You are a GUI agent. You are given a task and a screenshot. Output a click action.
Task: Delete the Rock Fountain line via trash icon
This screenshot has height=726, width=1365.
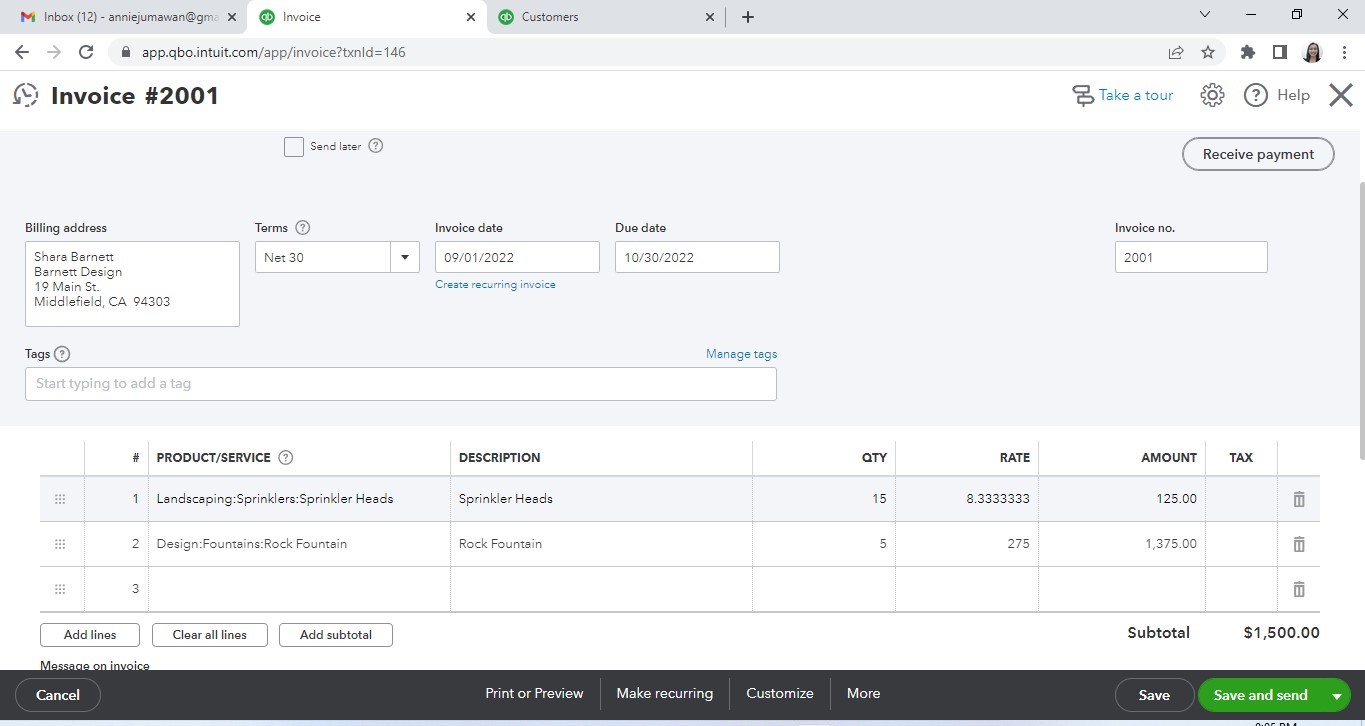pos(1299,544)
